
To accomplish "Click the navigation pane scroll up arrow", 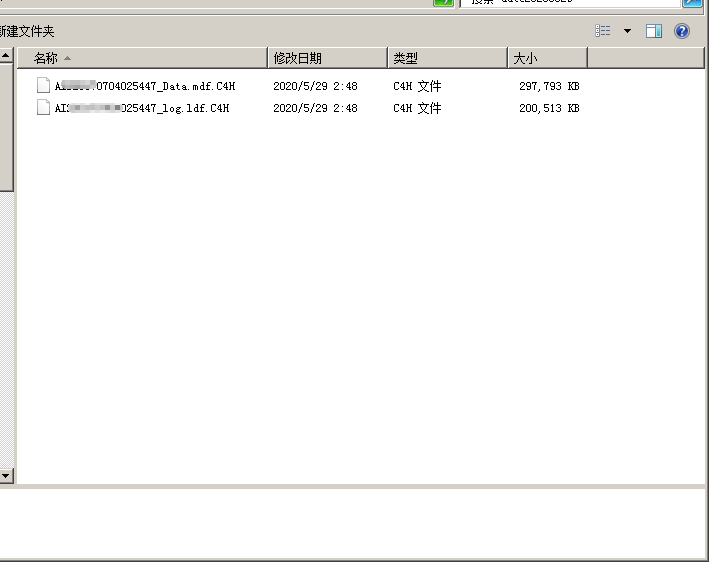I will click(6, 56).
